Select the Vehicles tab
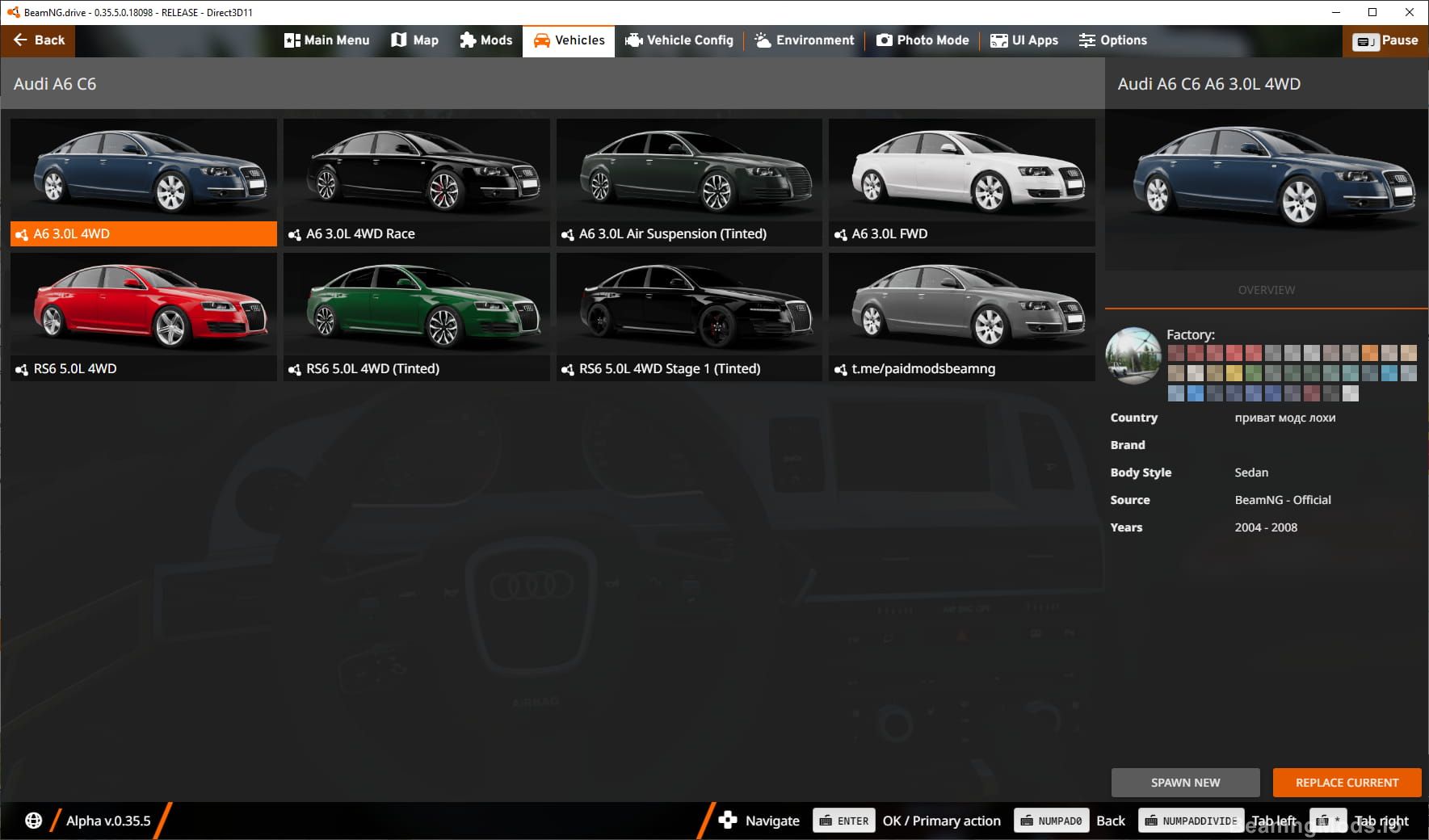Viewport: 1429px width, 840px height. [x=569, y=40]
